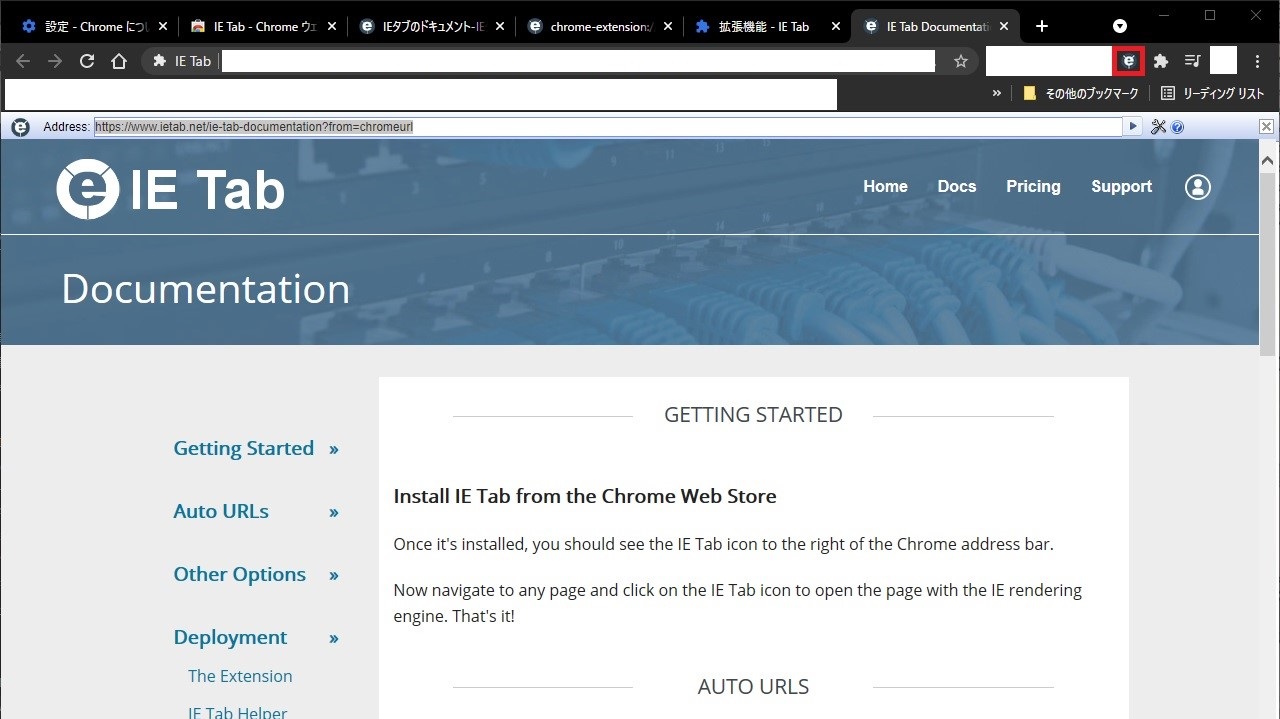Jump to the Deployment section
The height and width of the screenshot is (719, 1280).
coord(230,638)
